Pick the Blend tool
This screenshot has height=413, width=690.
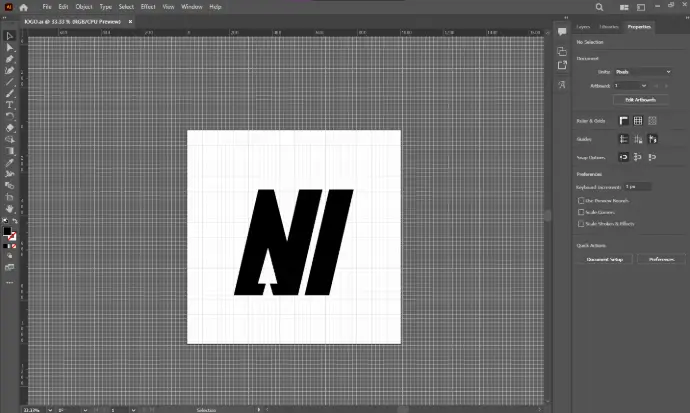(9, 186)
